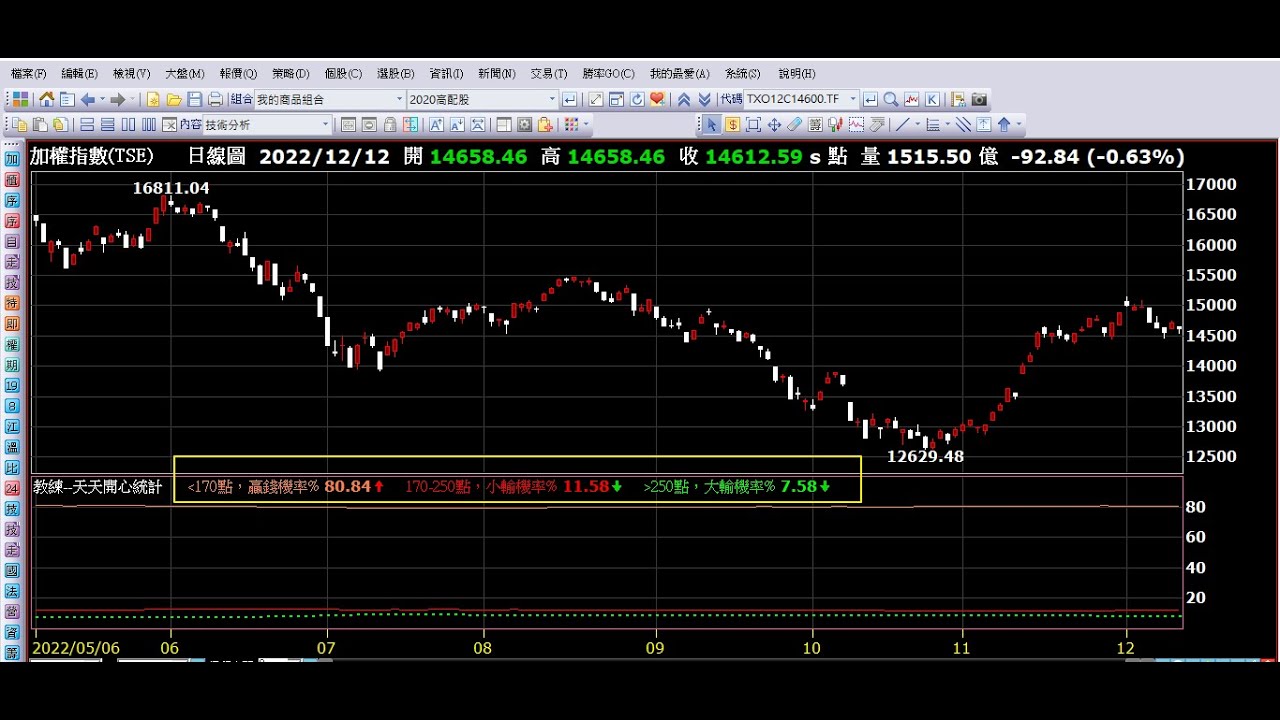The image size is (1280, 720).
Task: Click the 19 sidebar button
Action: click(12, 385)
